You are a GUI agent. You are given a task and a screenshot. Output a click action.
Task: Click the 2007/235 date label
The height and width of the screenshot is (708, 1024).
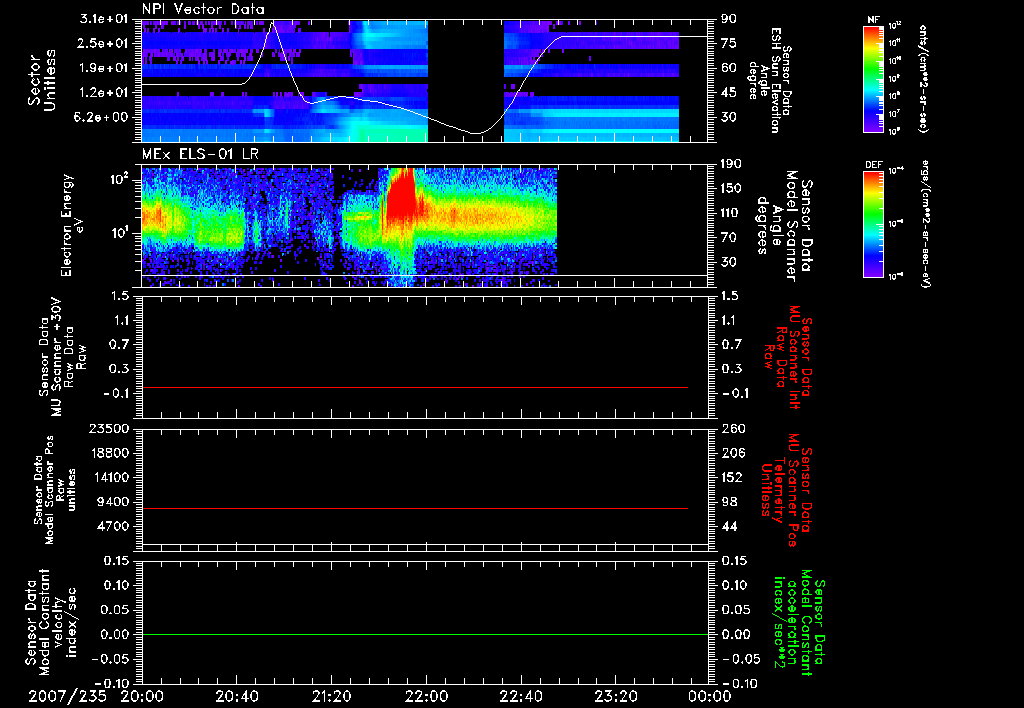(x=67, y=696)
